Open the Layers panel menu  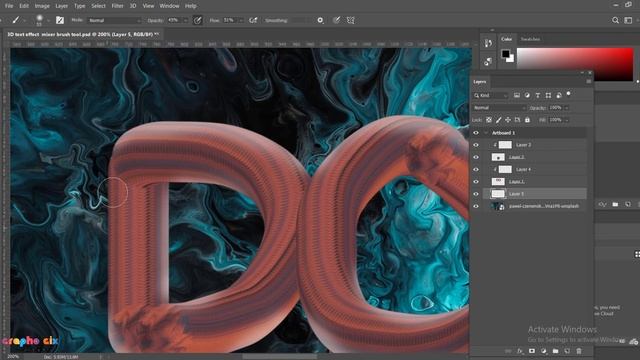[x=589, y=81]
